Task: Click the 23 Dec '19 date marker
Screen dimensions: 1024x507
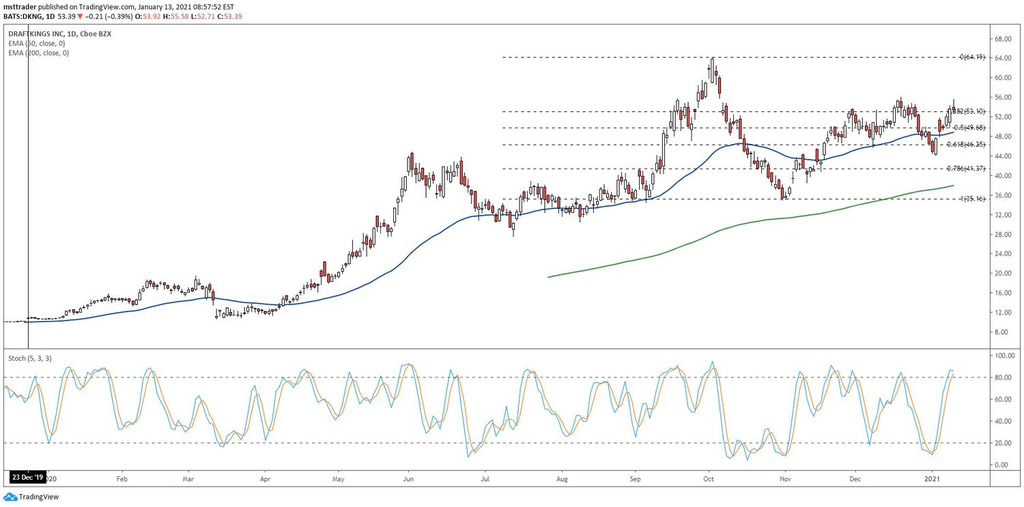Action: click(x=27, y=478)
